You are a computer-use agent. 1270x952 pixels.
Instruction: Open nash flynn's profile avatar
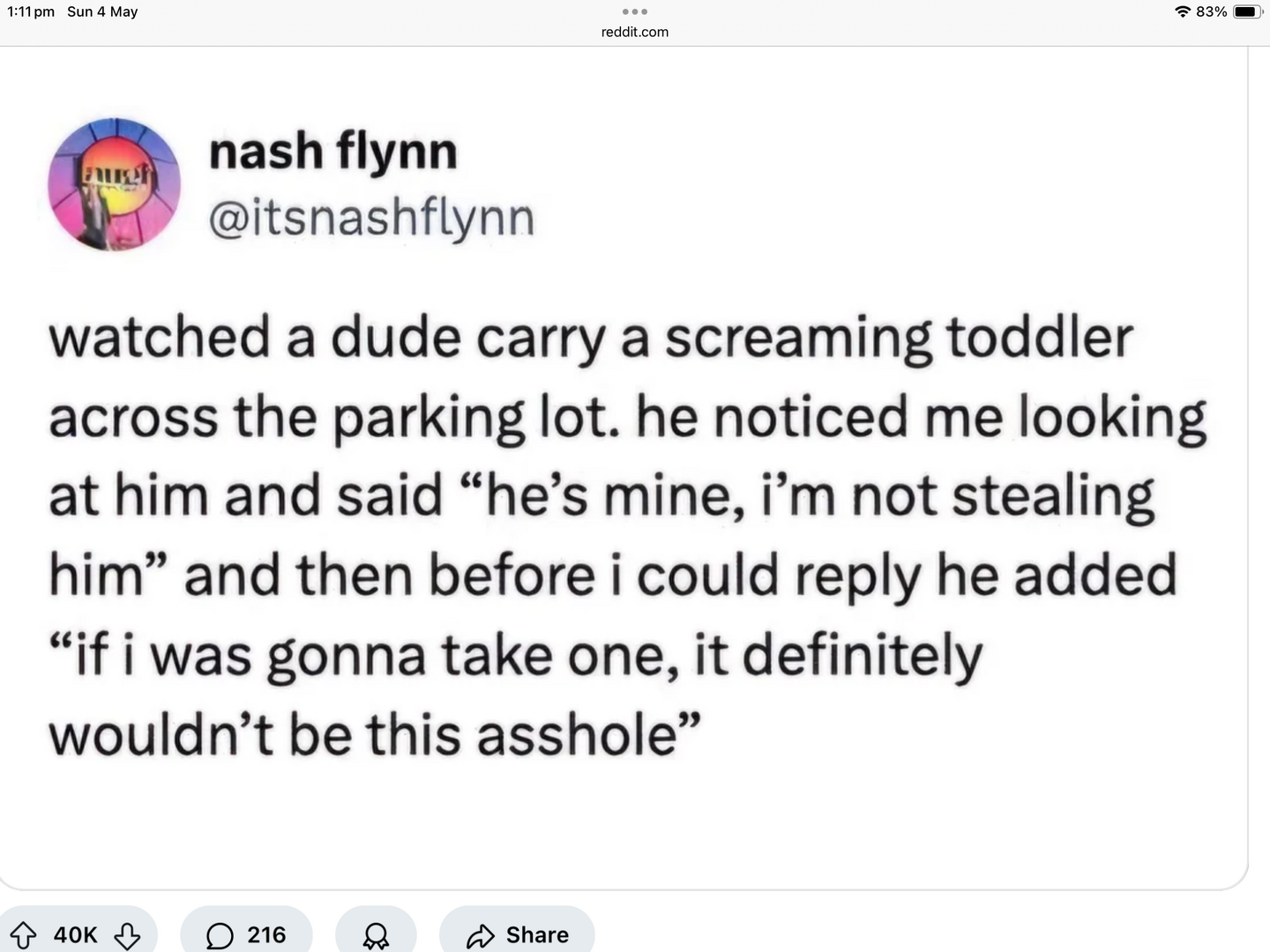pyautogui.click(x=114, y=184)
